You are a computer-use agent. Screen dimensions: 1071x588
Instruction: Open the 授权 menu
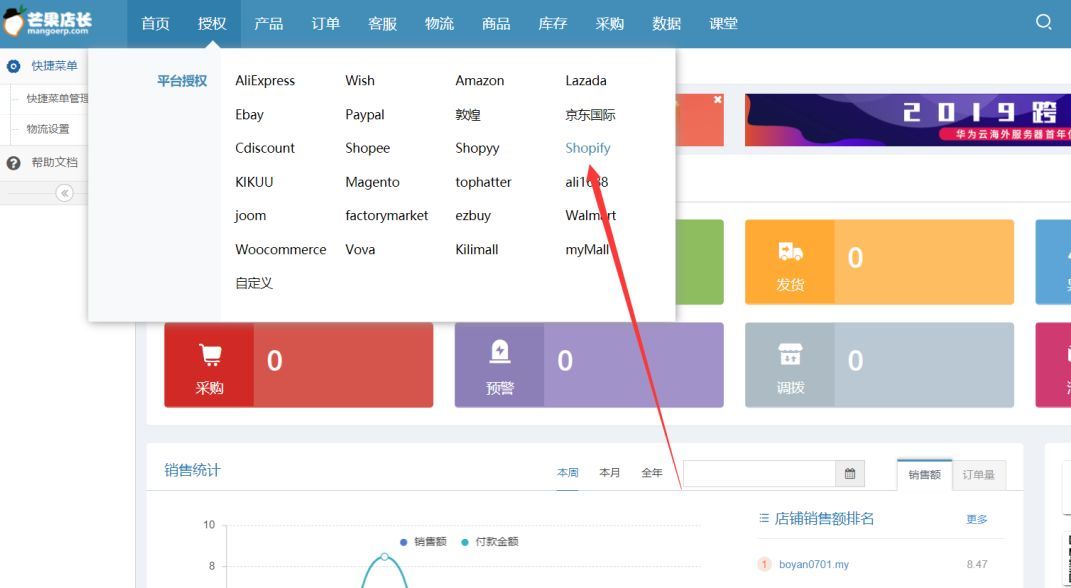212,24
